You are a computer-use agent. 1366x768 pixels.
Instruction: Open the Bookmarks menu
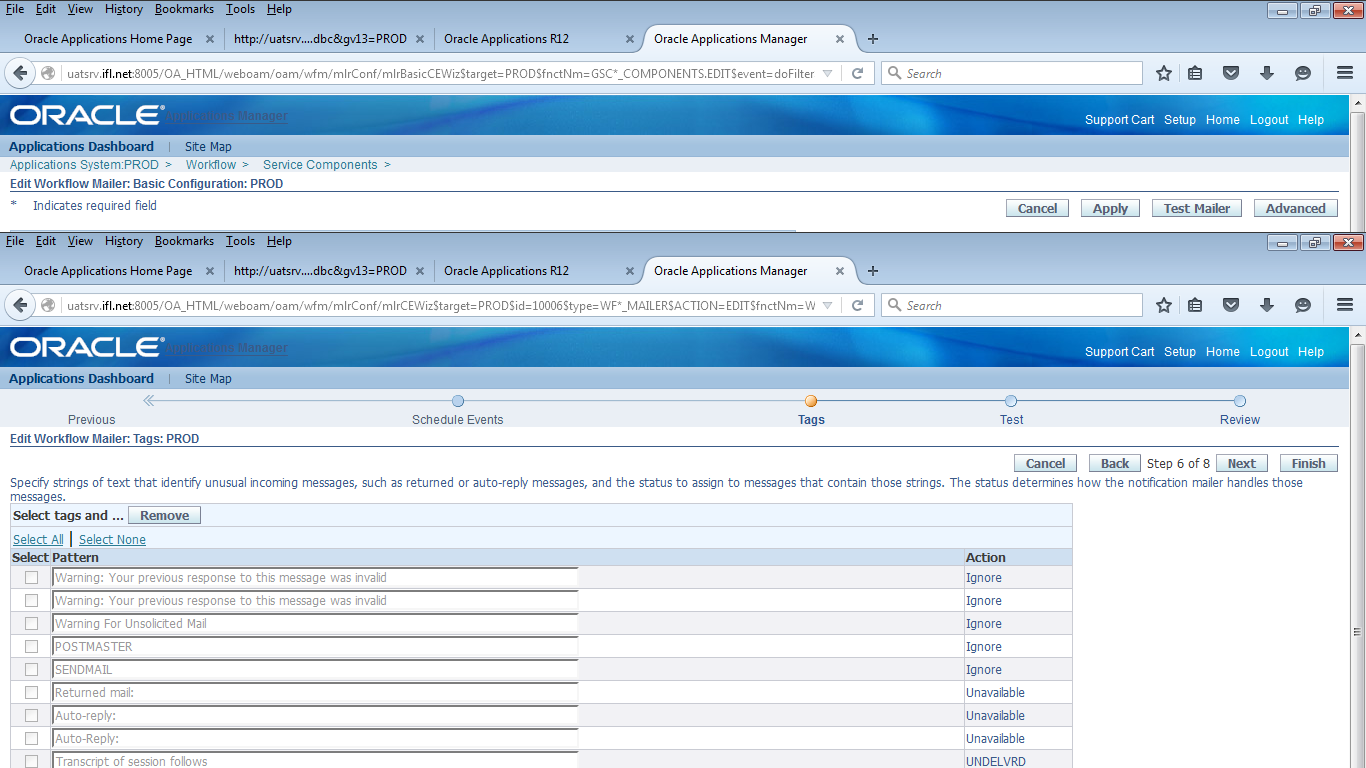point(184,241)
